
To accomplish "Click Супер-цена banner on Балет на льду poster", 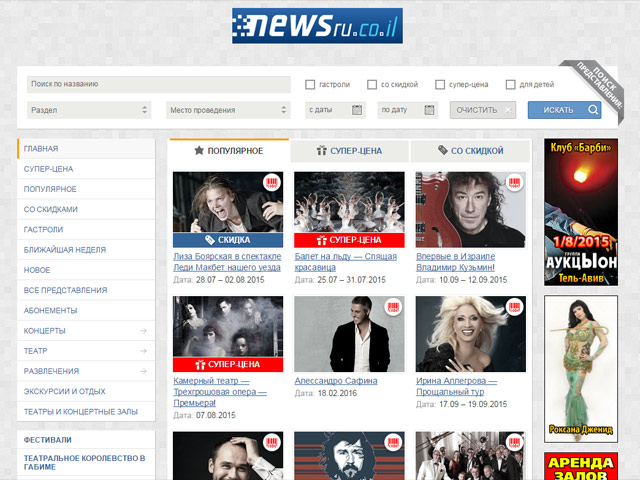I will click(349, 240).
